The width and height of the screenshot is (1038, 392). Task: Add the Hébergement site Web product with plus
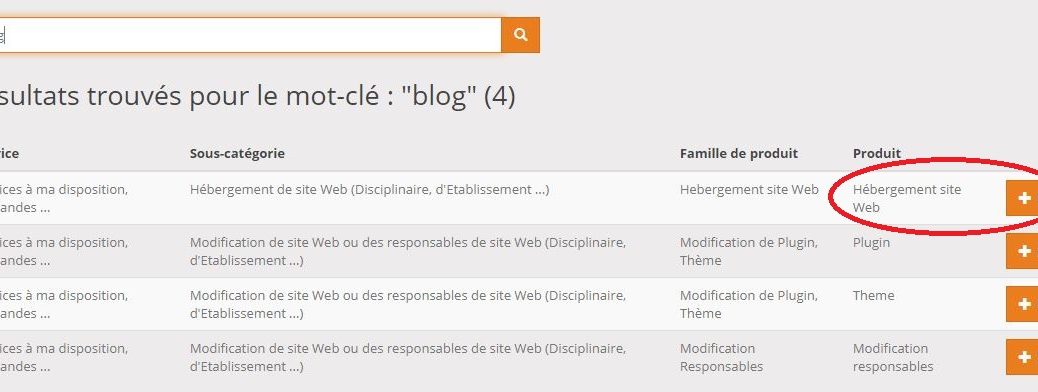coord(1022,198)
